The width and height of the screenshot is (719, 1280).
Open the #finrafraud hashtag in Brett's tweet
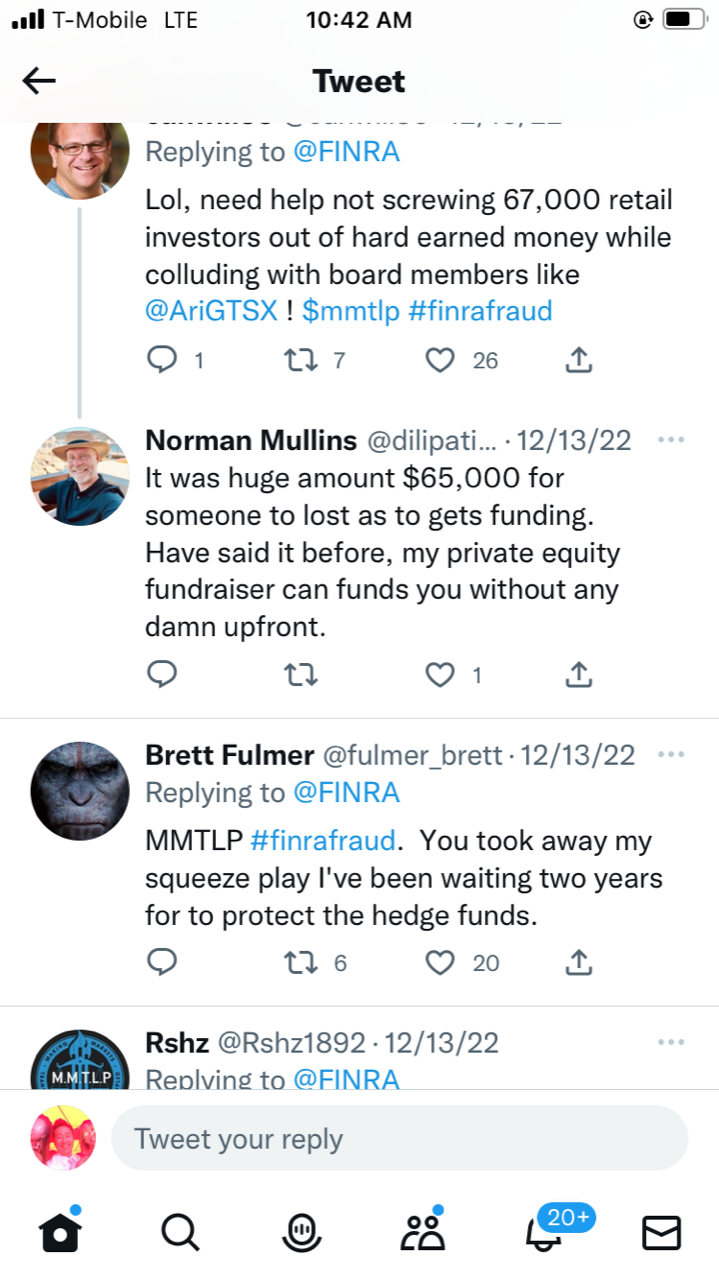(x=322, y=840)
